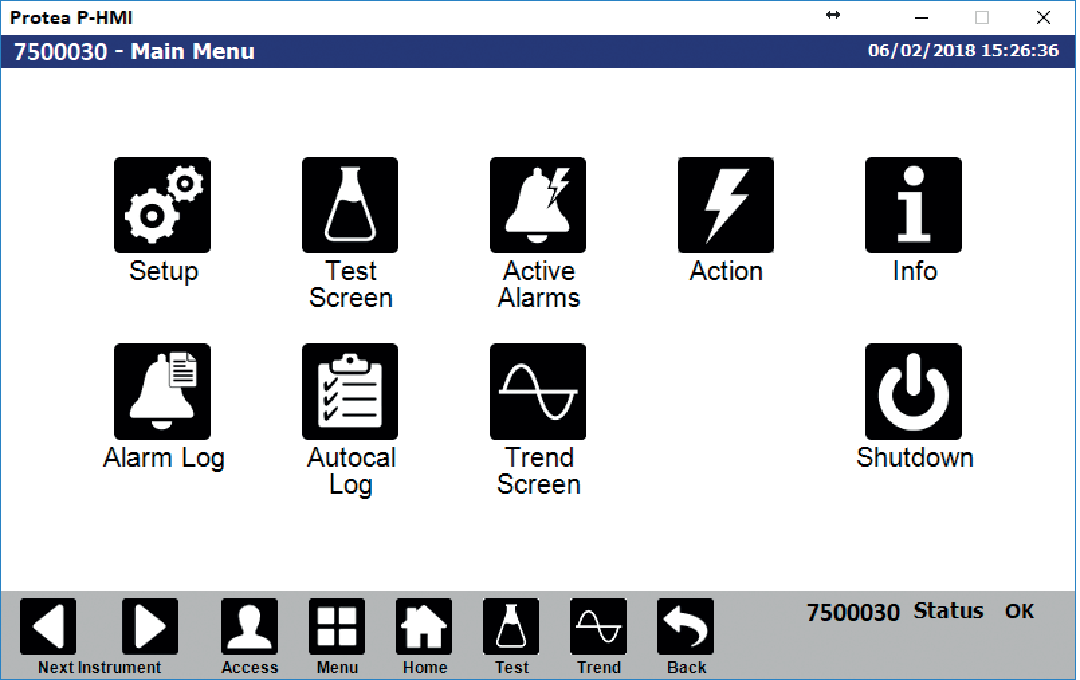1080x680 pixels.
Task: Click the Trend button in bottom bar
Action: 598,627
